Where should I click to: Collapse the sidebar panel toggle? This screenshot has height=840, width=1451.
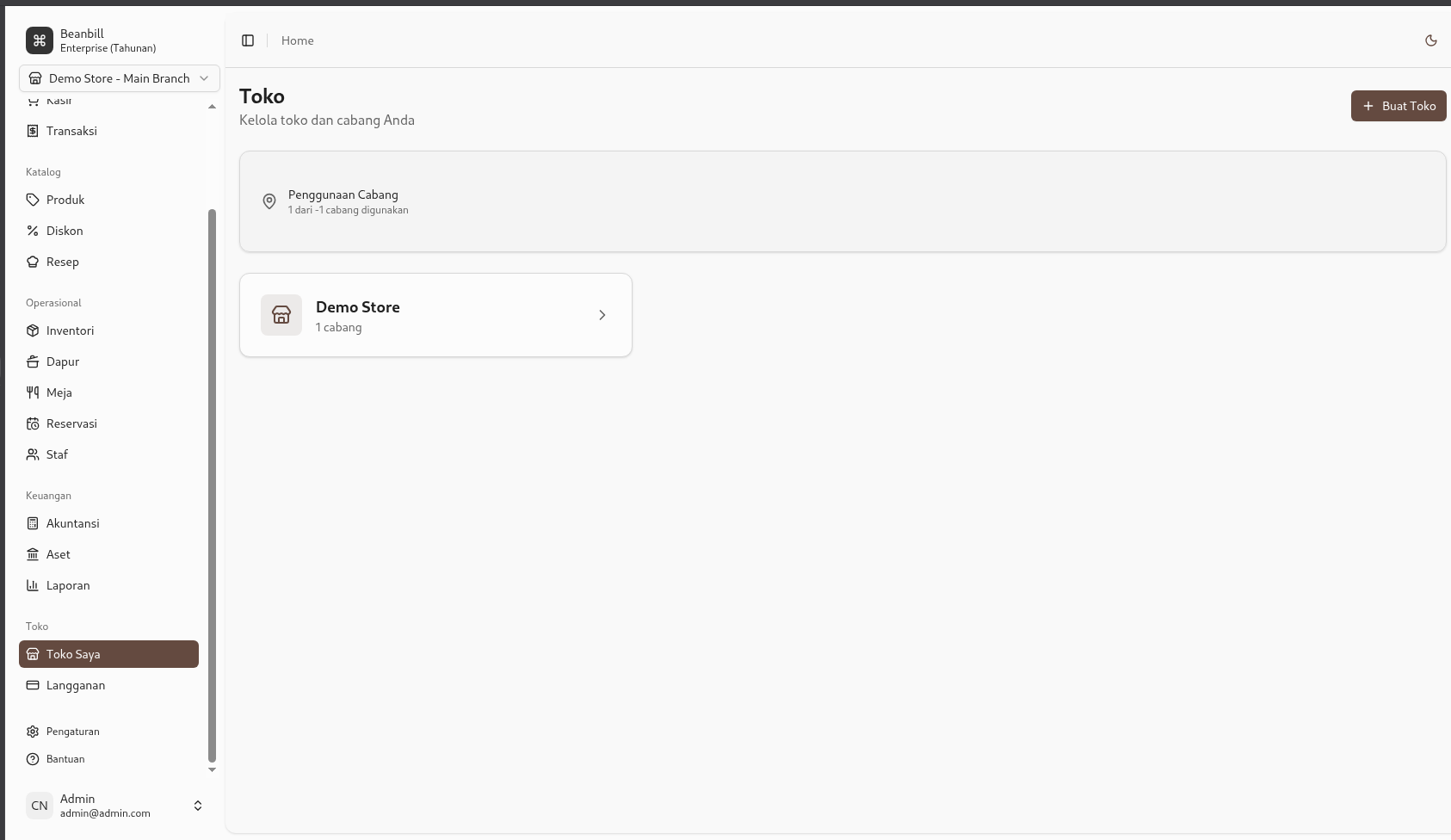click(x=248, y=40)
